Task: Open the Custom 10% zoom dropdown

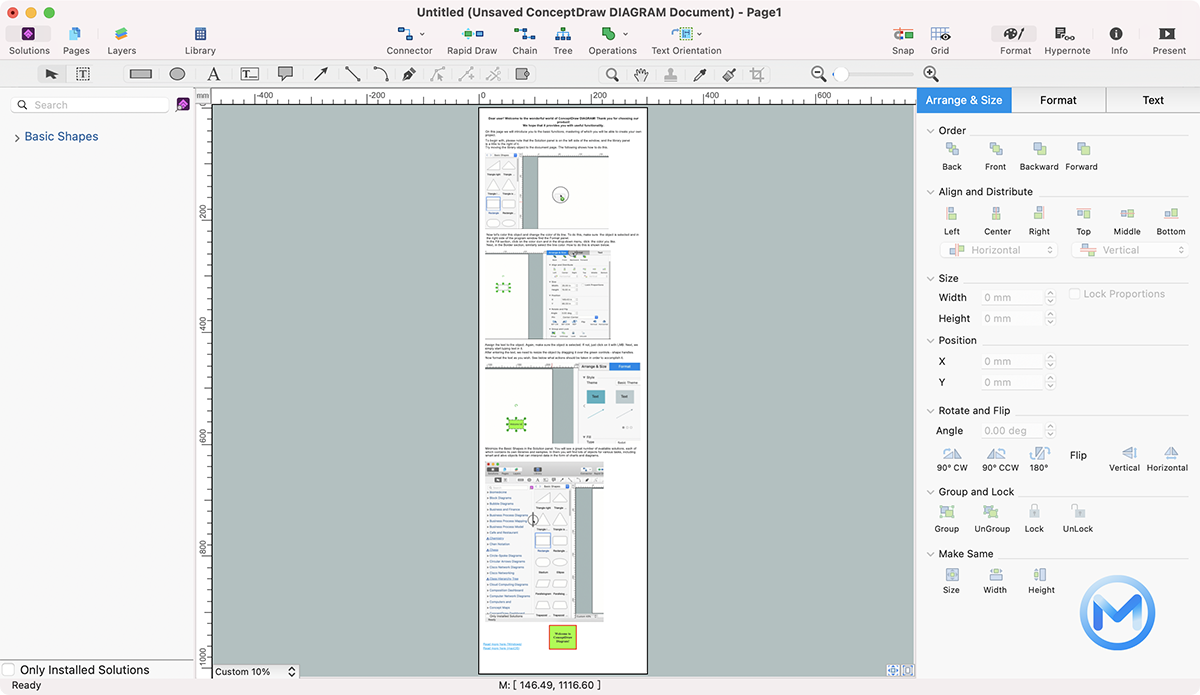Action: 255,672
